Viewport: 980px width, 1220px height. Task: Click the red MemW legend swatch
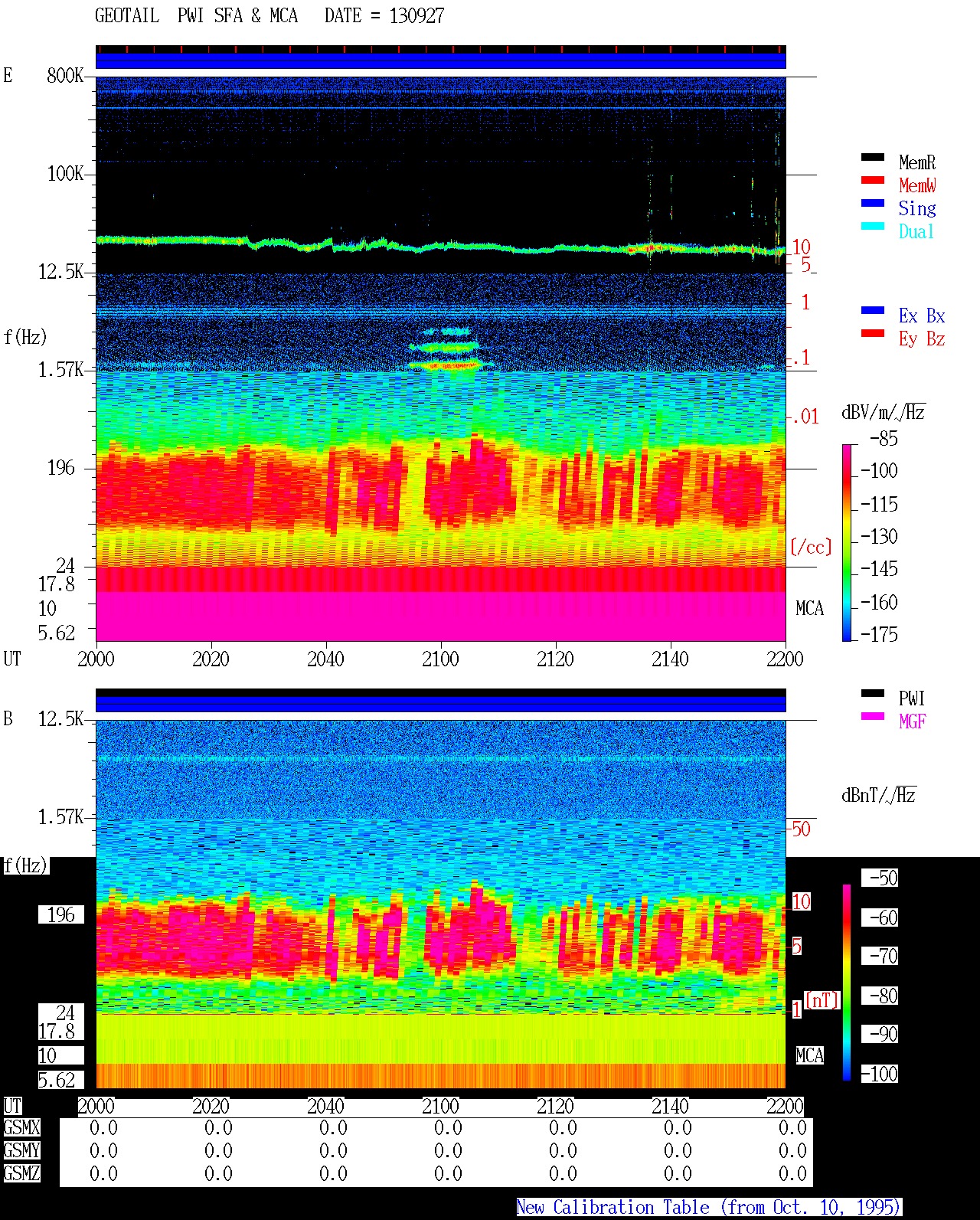[873, 180]
